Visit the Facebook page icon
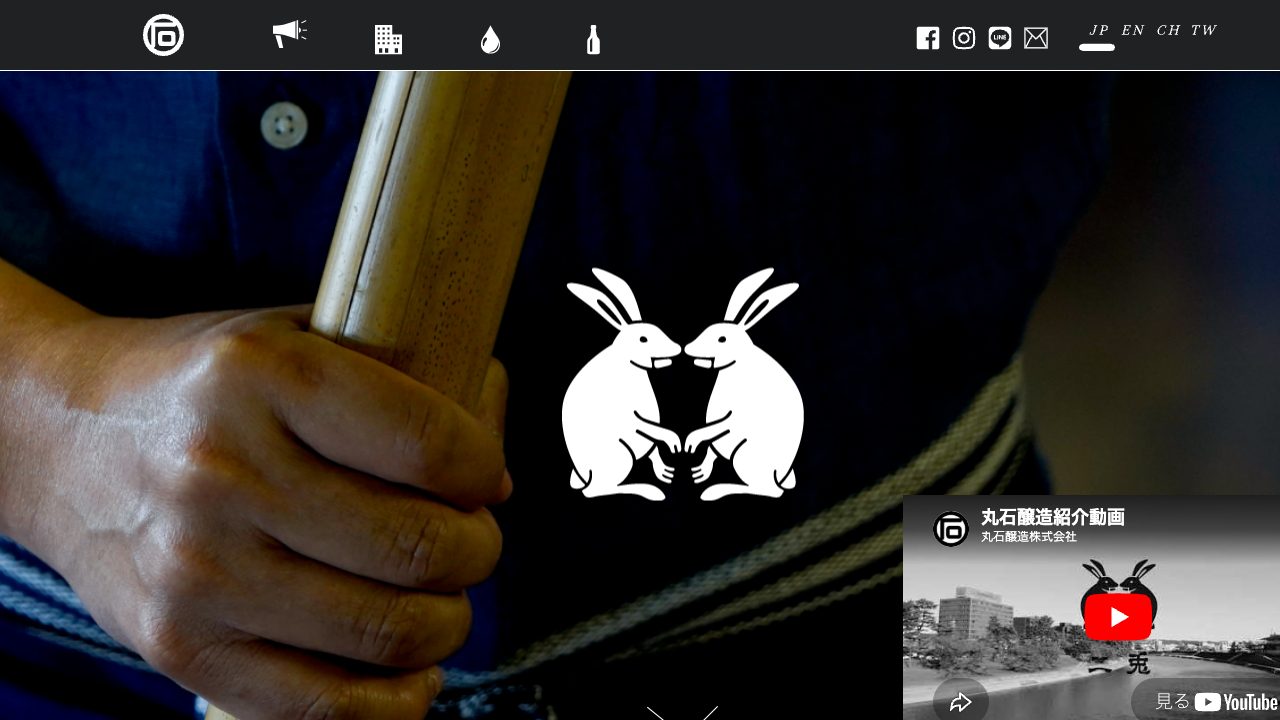 click(x=928, y=38)
